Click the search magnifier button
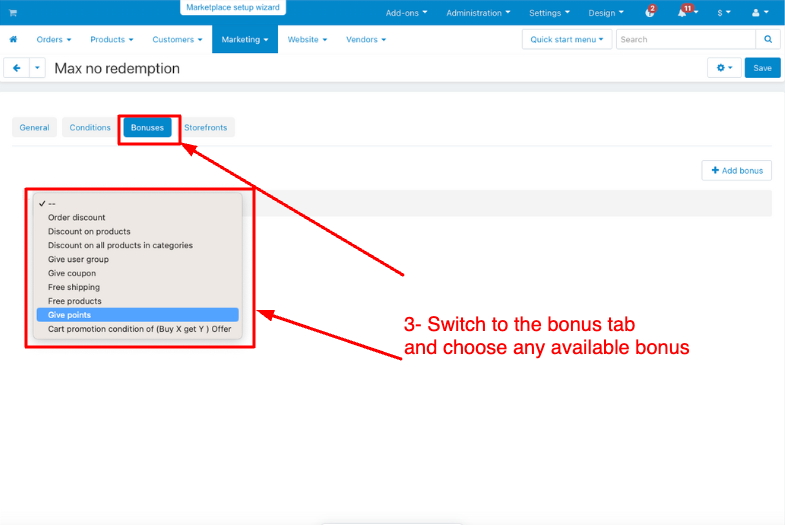This screenshot has width=785, height=525. point(768,40)
